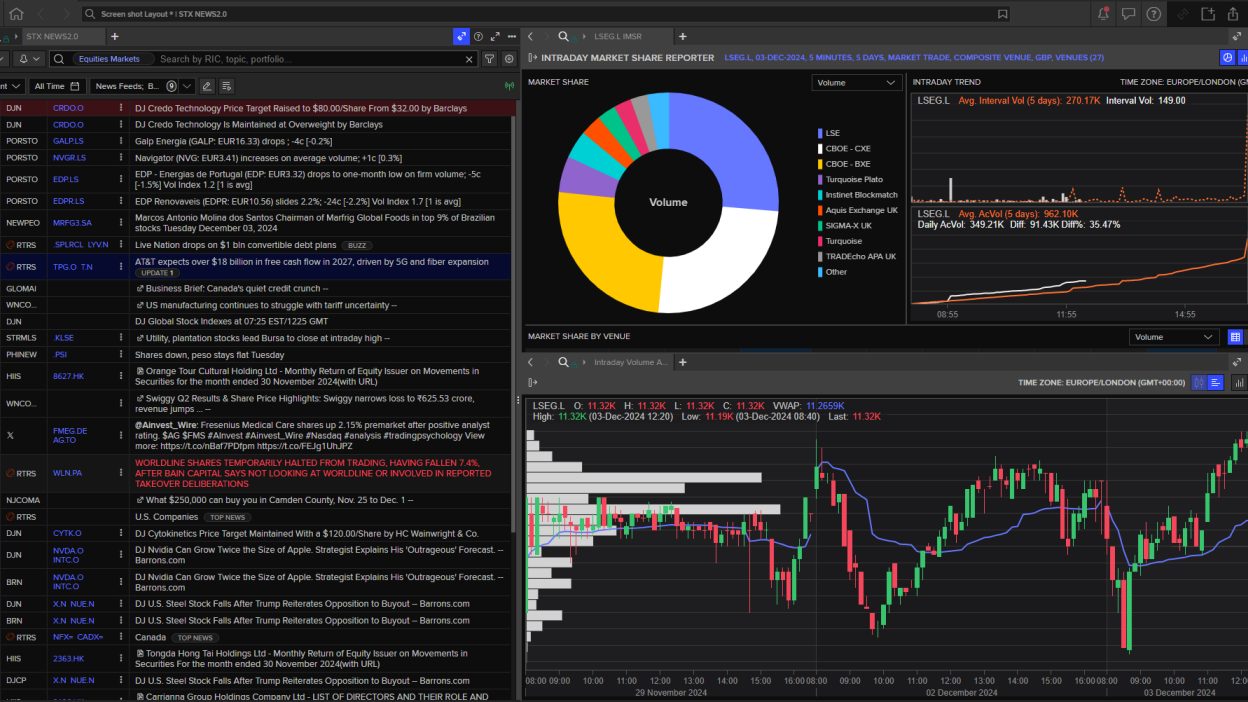
Task: Expand the STX NEWS panel to full screen
Action: pos(495,36)
